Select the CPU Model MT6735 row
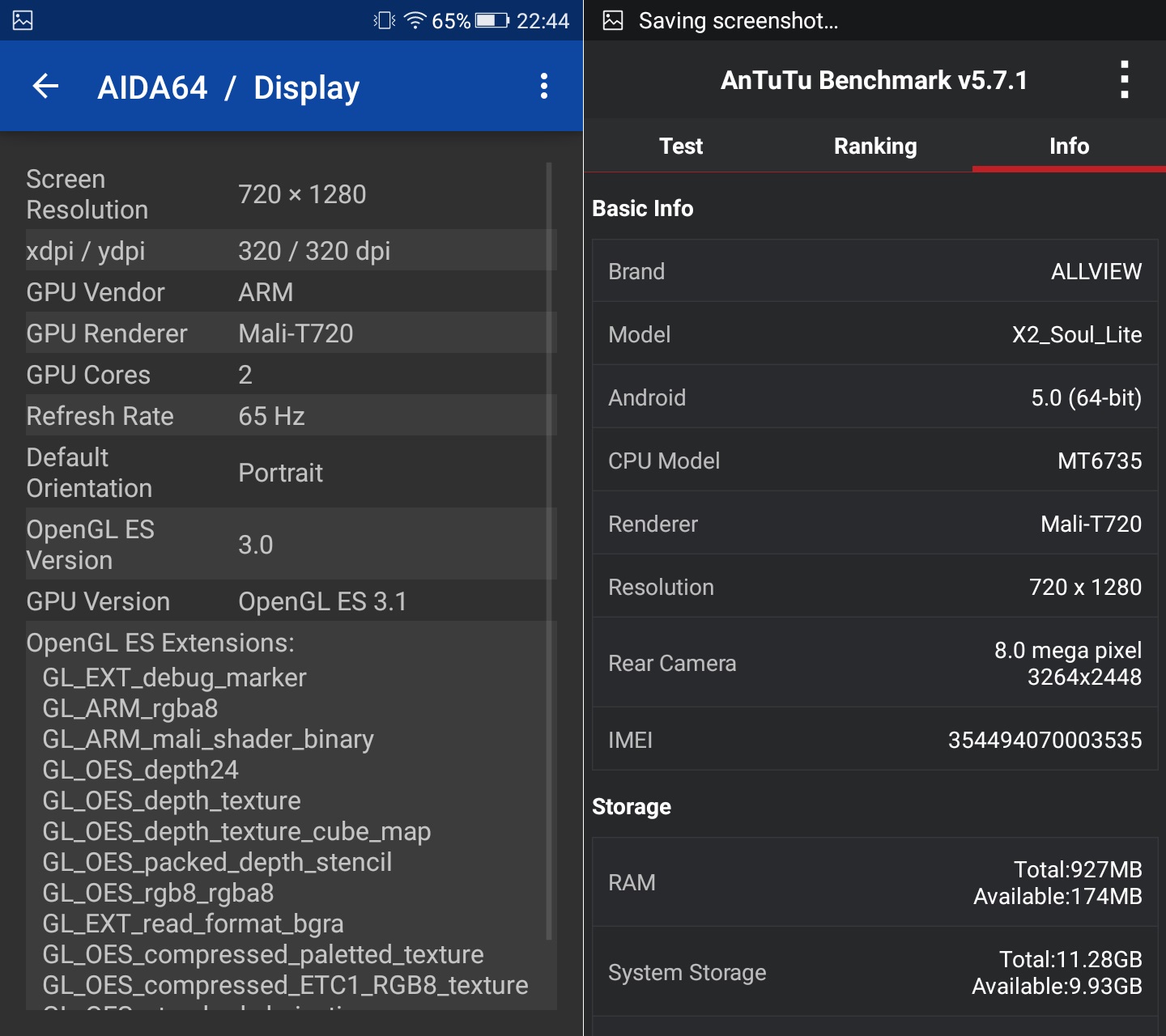1166x1036 pixels. tap(874, 461)
